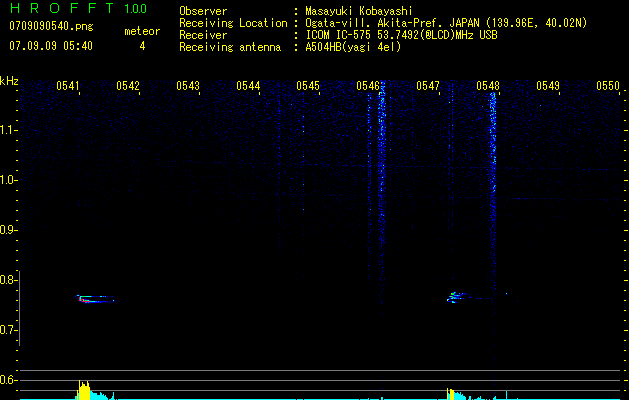Click the 0544 time marker

coord(248,86)
